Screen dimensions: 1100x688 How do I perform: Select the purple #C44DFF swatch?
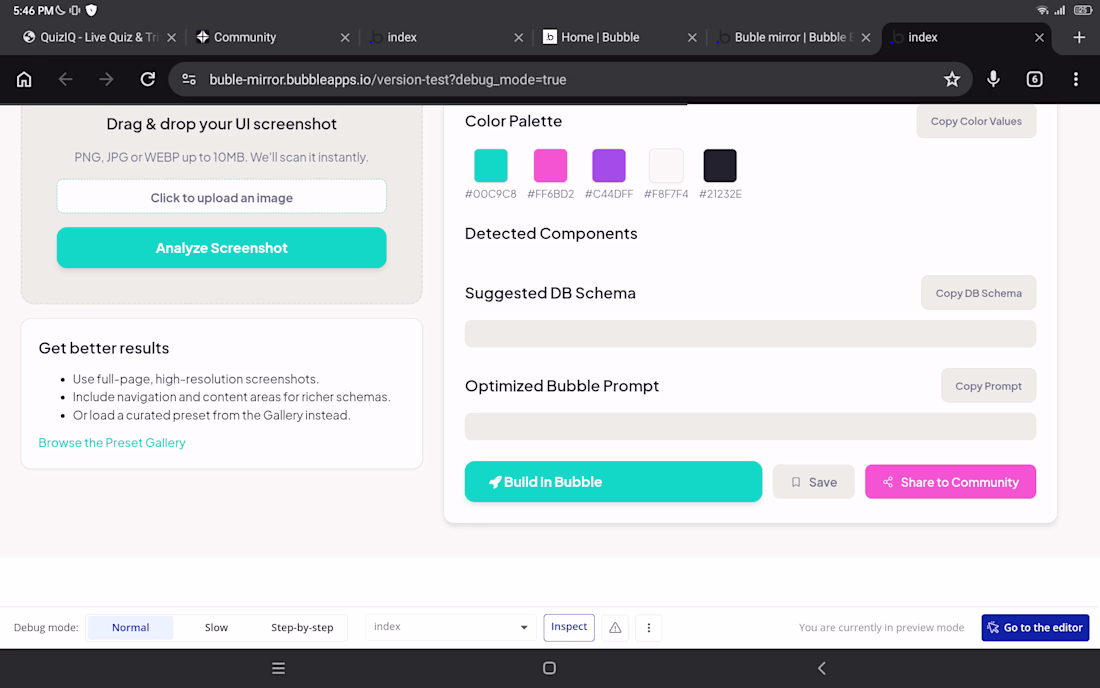(x=608, y=166)
